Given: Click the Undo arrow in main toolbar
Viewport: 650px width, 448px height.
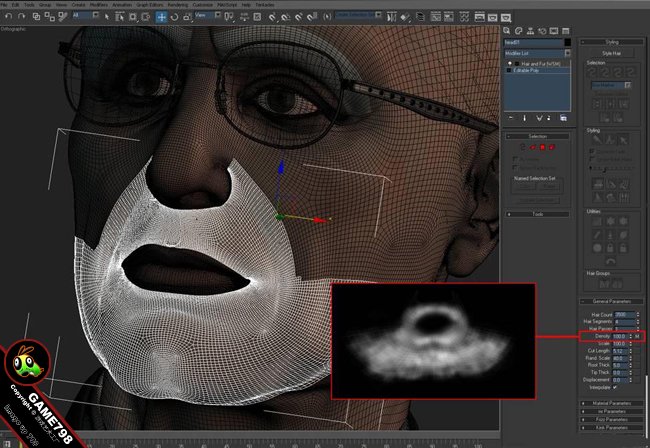Looking at the screenshot, I should pyautogui.click(x=9, y=17).
